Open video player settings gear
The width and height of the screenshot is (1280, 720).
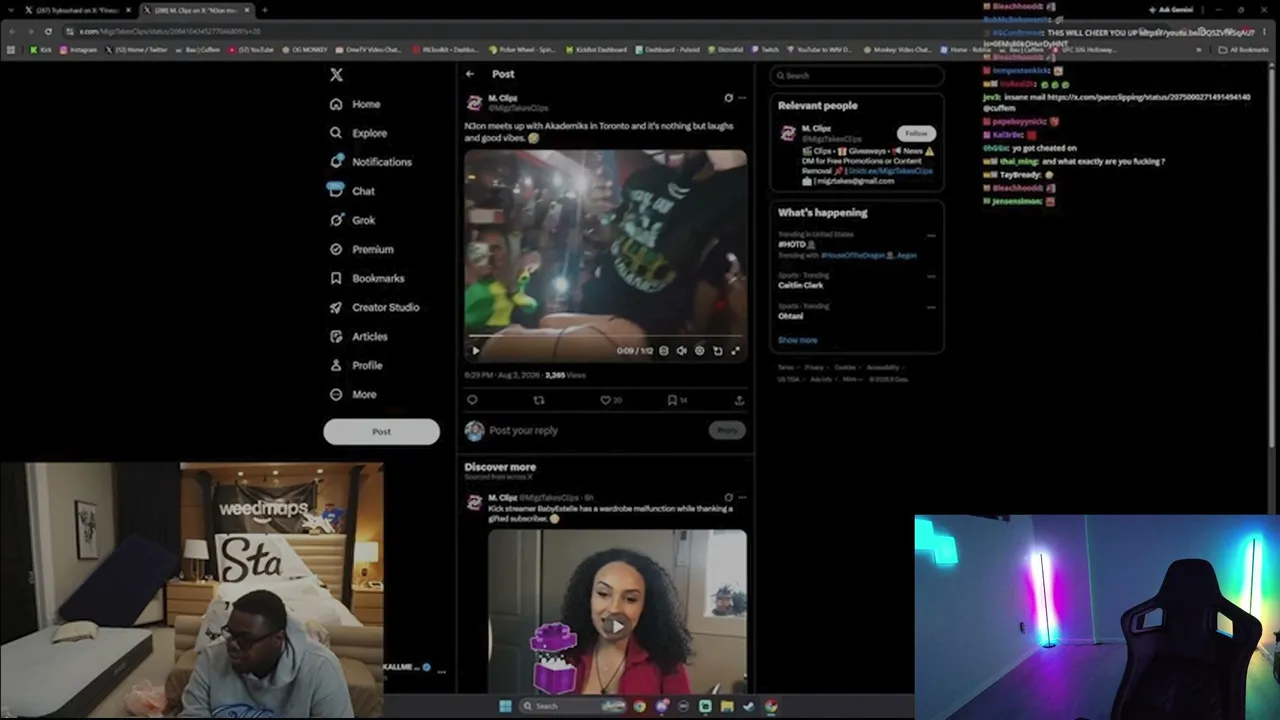point(700,351)
